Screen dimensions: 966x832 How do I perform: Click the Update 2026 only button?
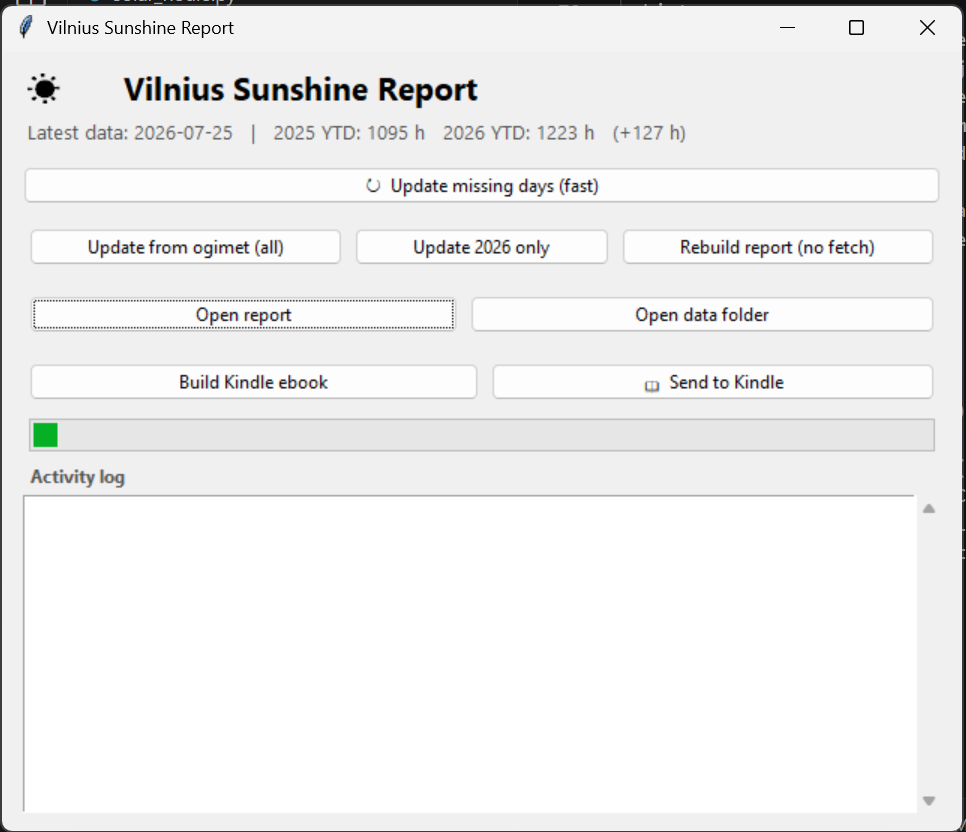point(482,247)
